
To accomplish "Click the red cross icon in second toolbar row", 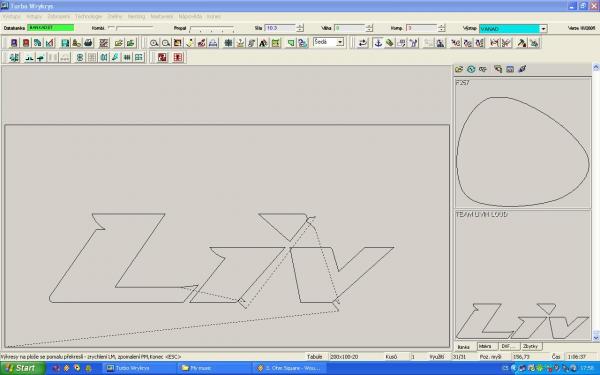I will pyautogui.click(x=178, y=57).
